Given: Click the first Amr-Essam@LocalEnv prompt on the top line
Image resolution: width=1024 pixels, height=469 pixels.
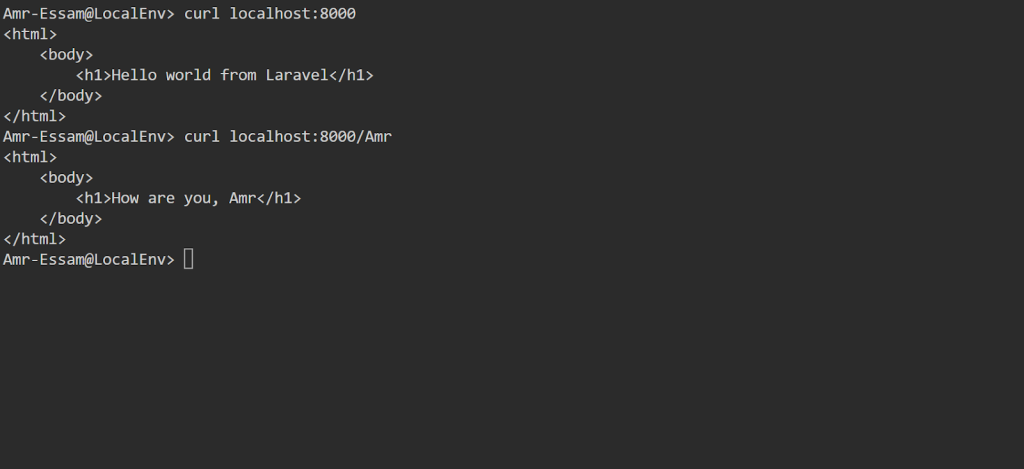Looking at the screenshot, I should click(88, 14).
